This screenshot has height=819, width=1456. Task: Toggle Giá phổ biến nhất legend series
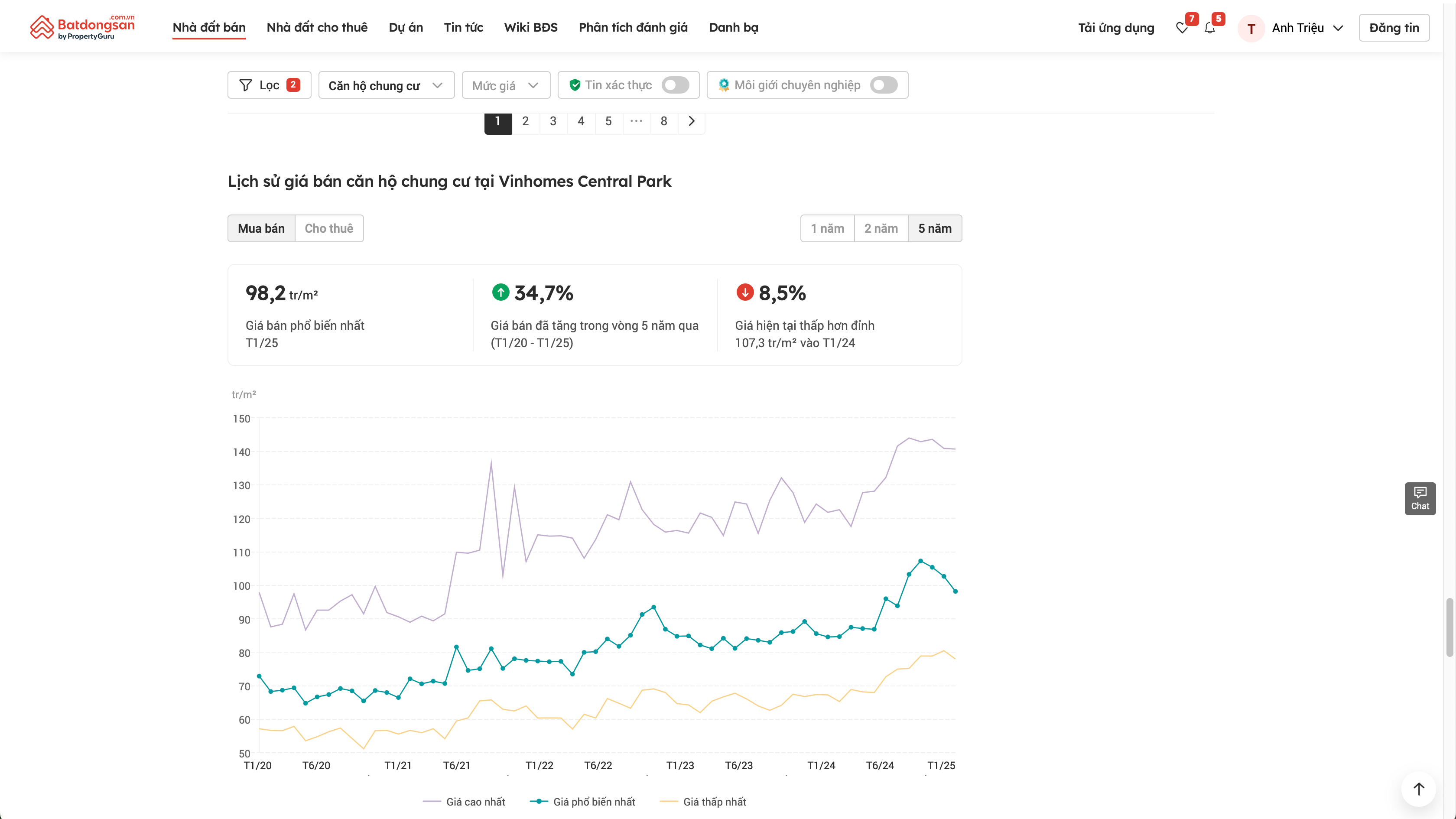pos(583,802)
